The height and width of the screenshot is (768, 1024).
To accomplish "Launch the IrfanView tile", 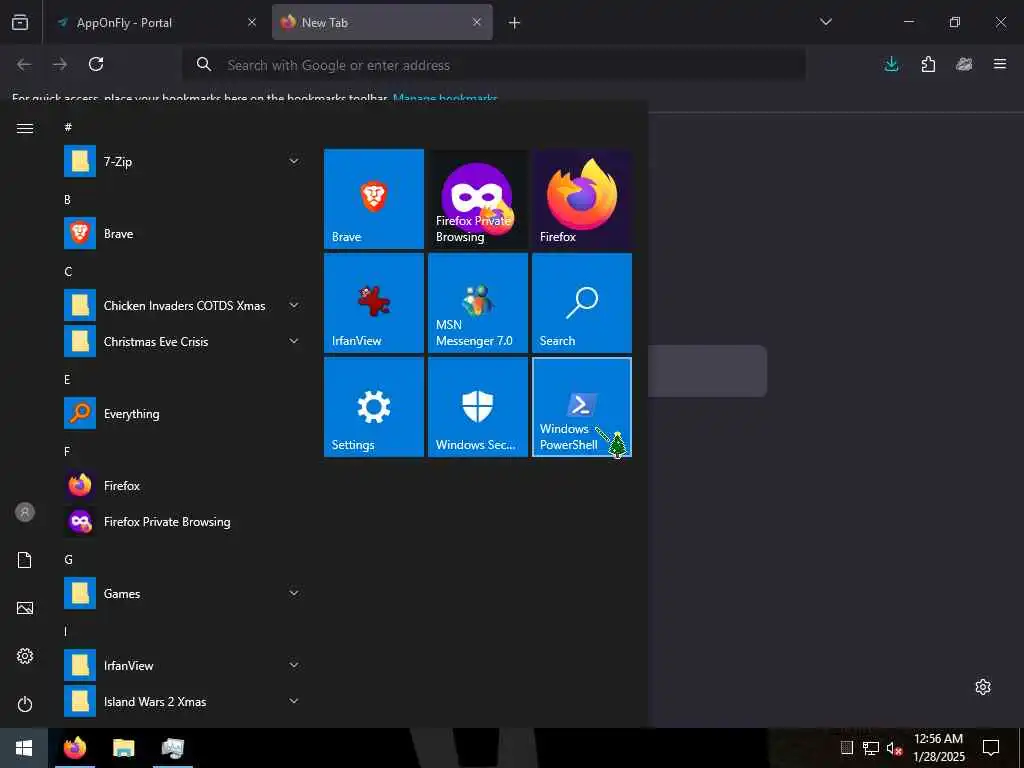I will tap(374, 303).
